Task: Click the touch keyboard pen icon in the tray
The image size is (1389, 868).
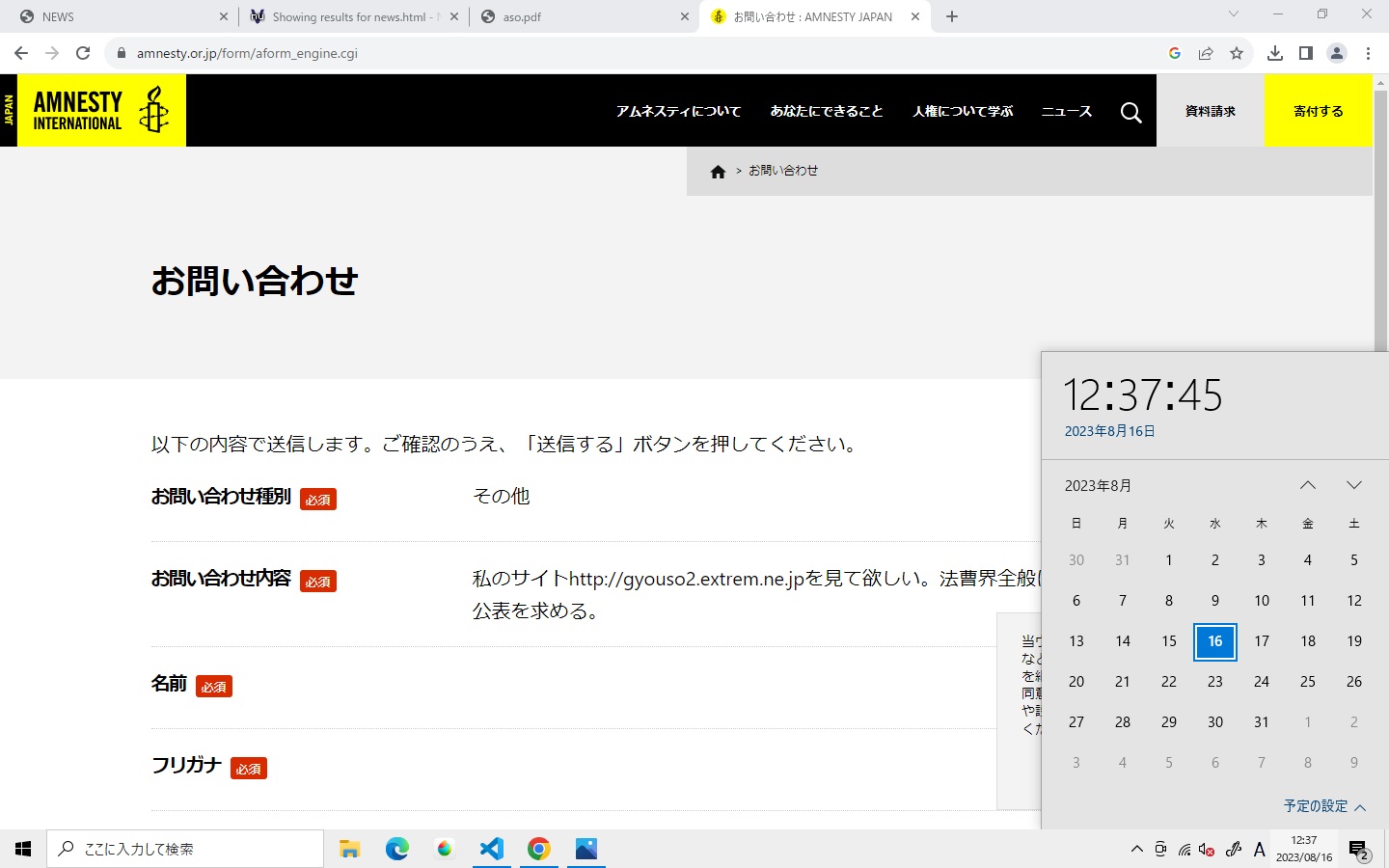Action: coord(1233,850)
